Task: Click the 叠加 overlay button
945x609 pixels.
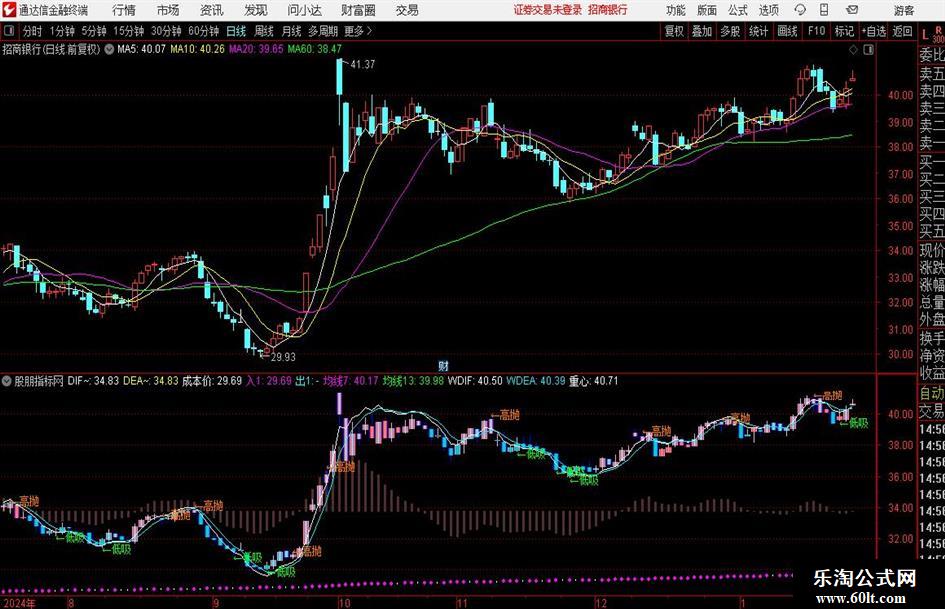Action: (702, 31)
